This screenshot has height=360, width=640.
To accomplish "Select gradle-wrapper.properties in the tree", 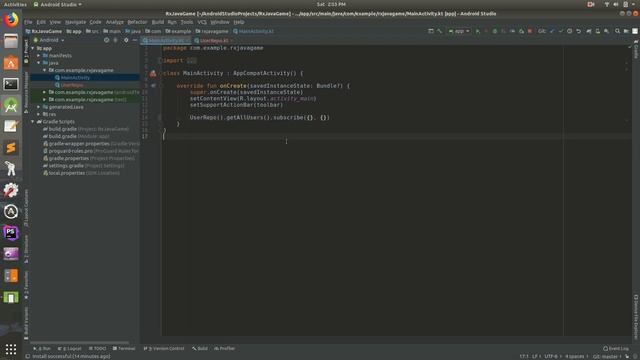I will (91, 144).
